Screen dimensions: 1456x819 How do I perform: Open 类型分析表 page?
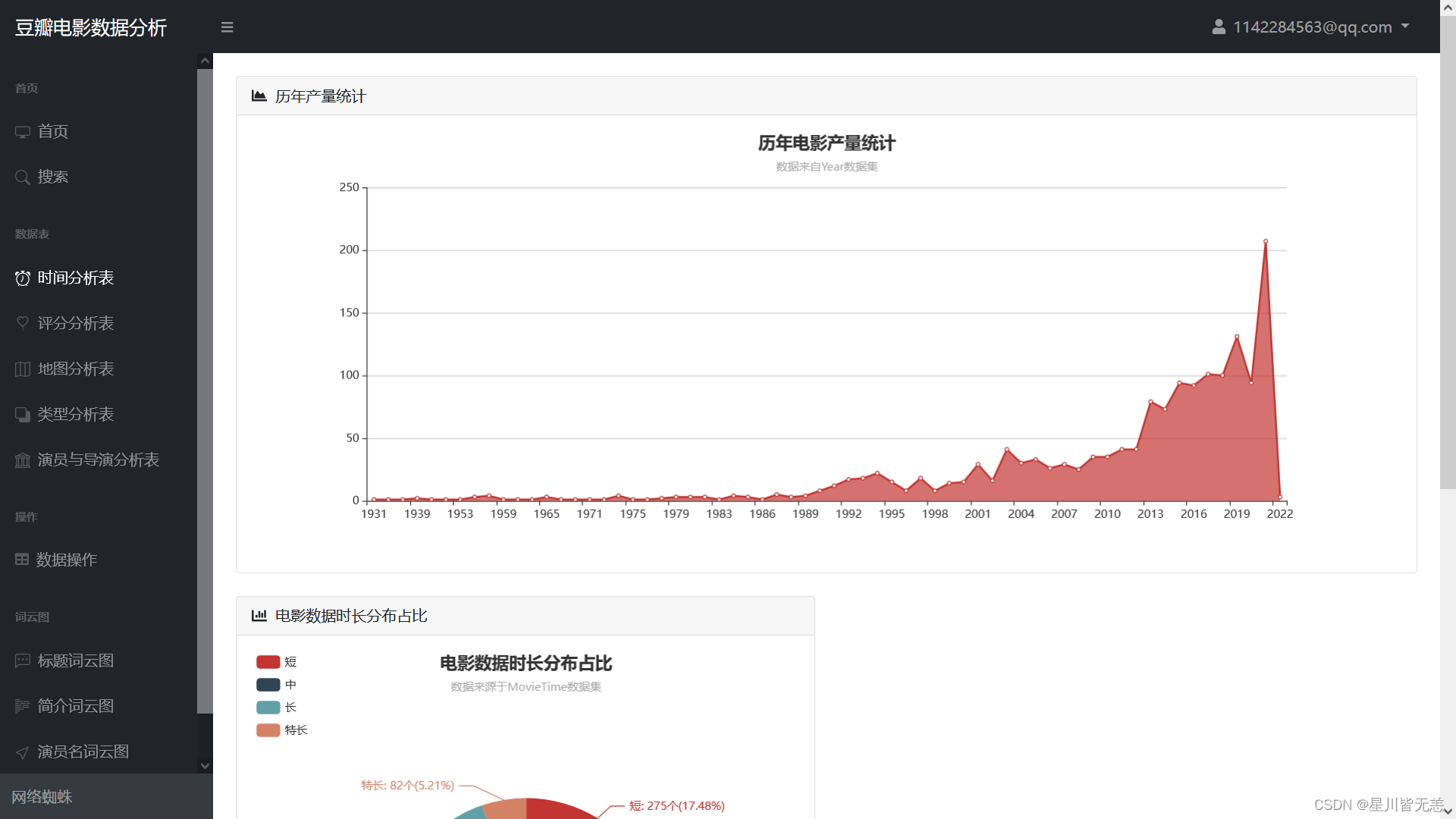99,415
